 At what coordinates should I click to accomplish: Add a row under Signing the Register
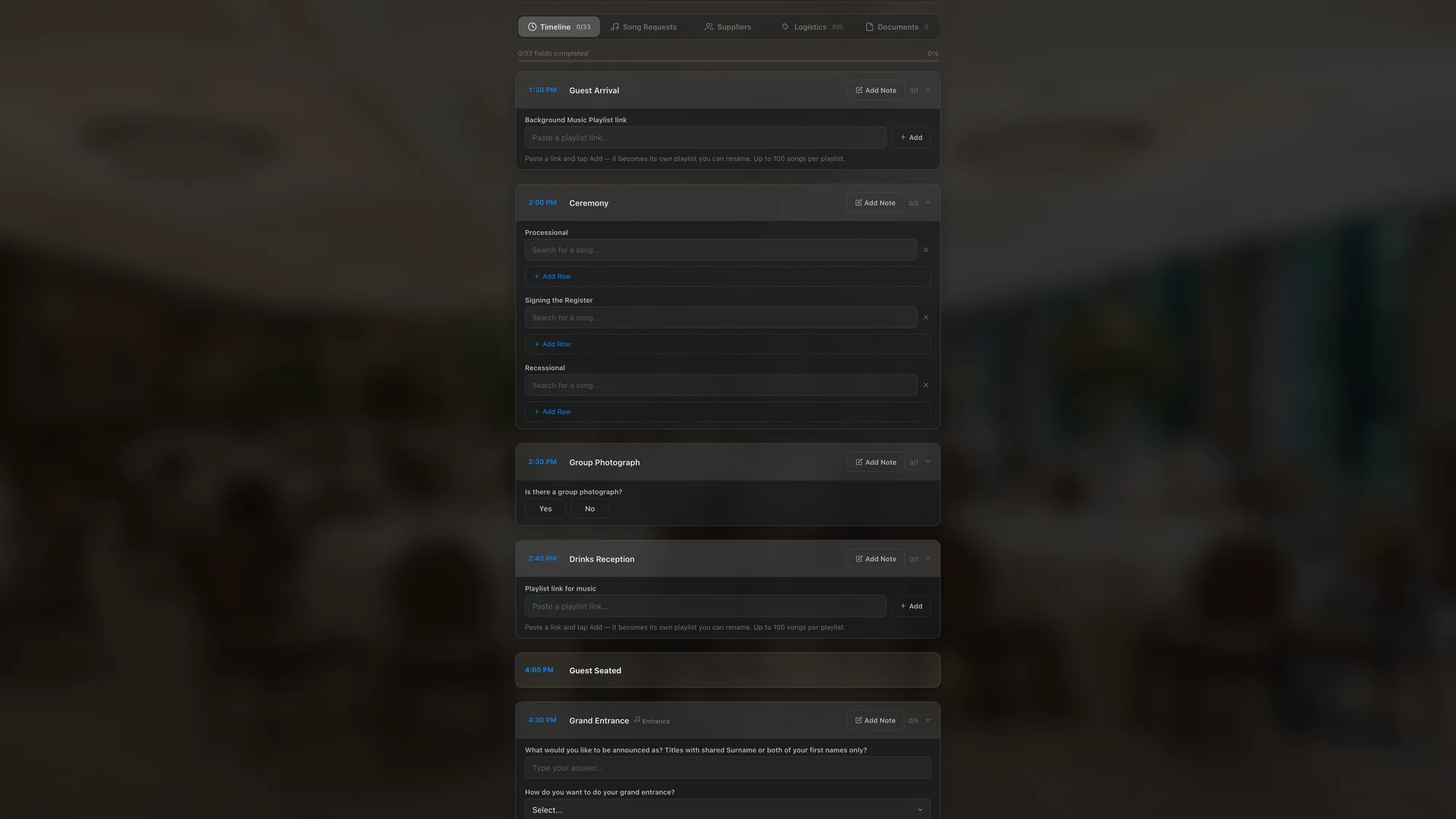click(x=727, y=344)
